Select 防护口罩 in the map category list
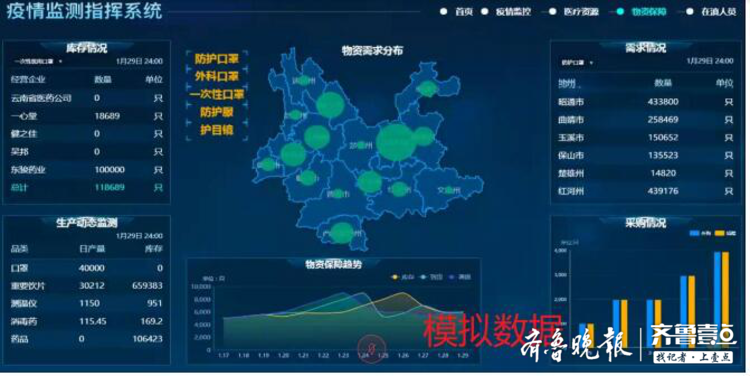This screenshot has height=376, width=750. pyautogui.click(x=217, y=59)
